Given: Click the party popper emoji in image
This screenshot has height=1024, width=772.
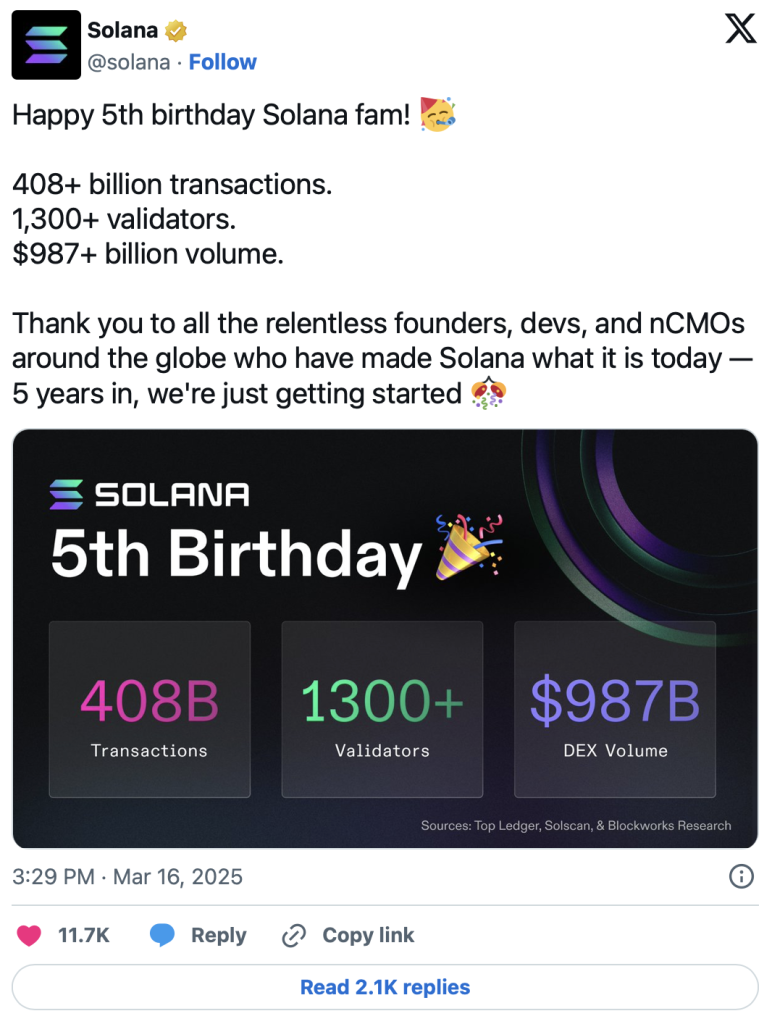Looking at the screenshot, I should pos(469,547).
